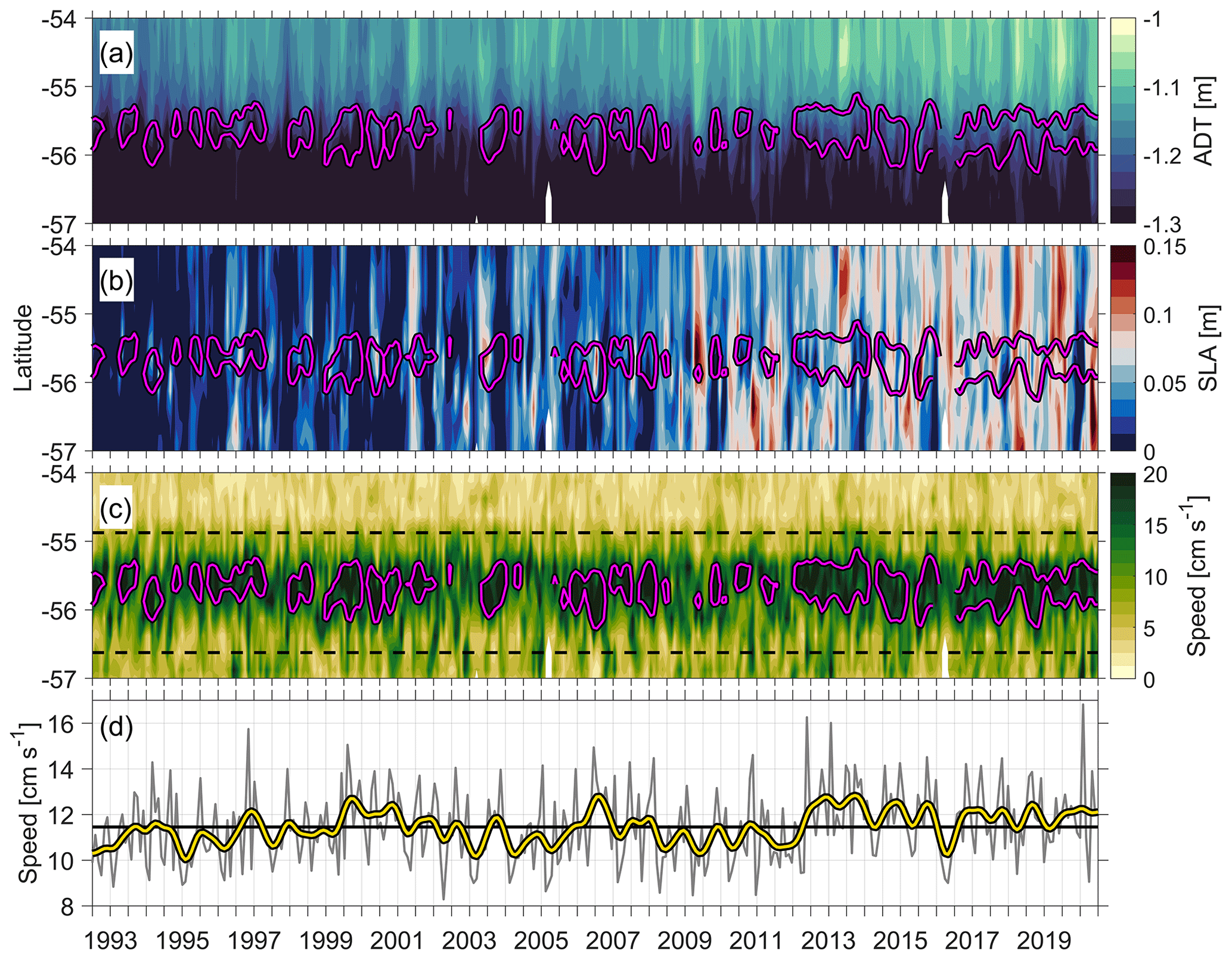Click the SLA [m] colorbar
This screenshot has width=1232, height=960.
click(x=1122, y=348)
